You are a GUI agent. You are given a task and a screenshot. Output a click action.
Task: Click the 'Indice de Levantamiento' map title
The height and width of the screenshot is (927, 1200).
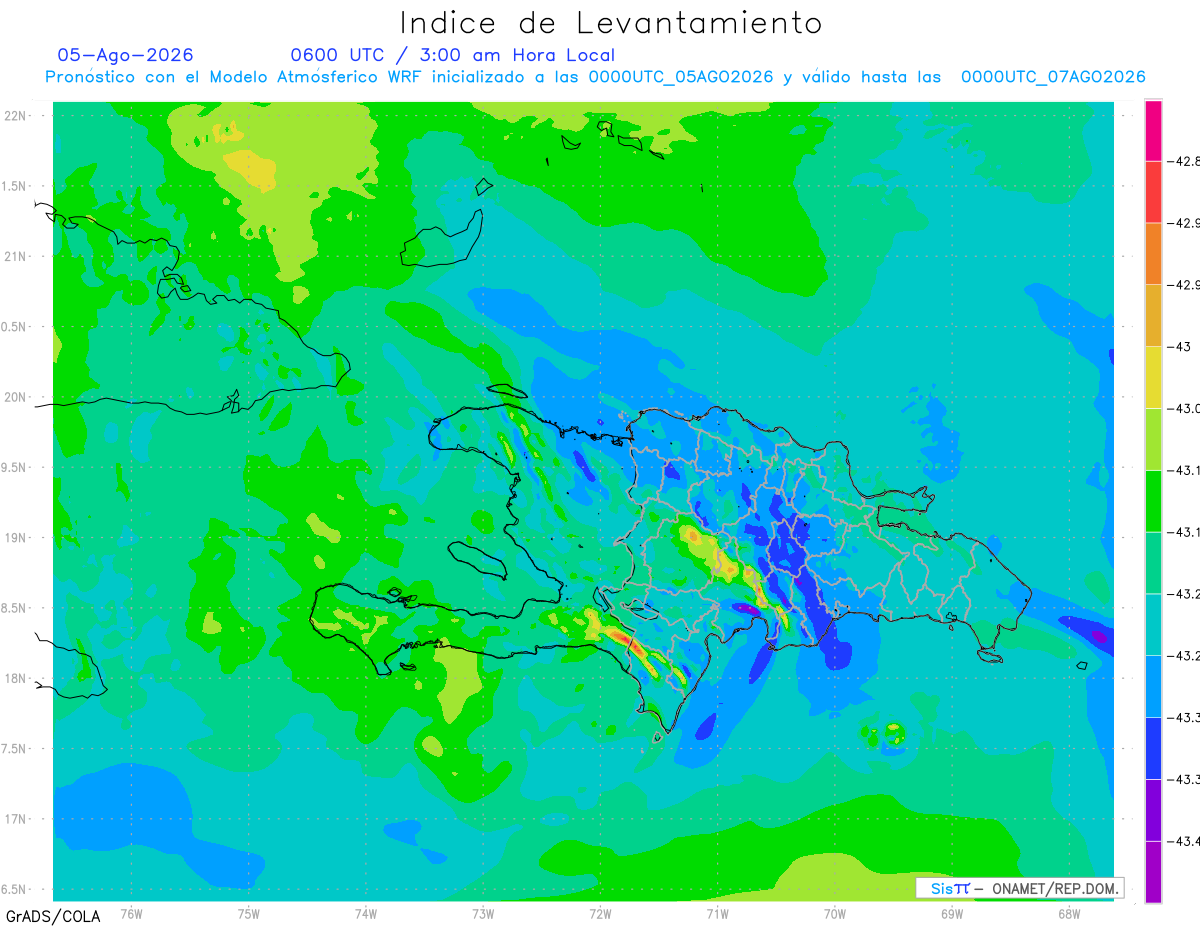611,22
